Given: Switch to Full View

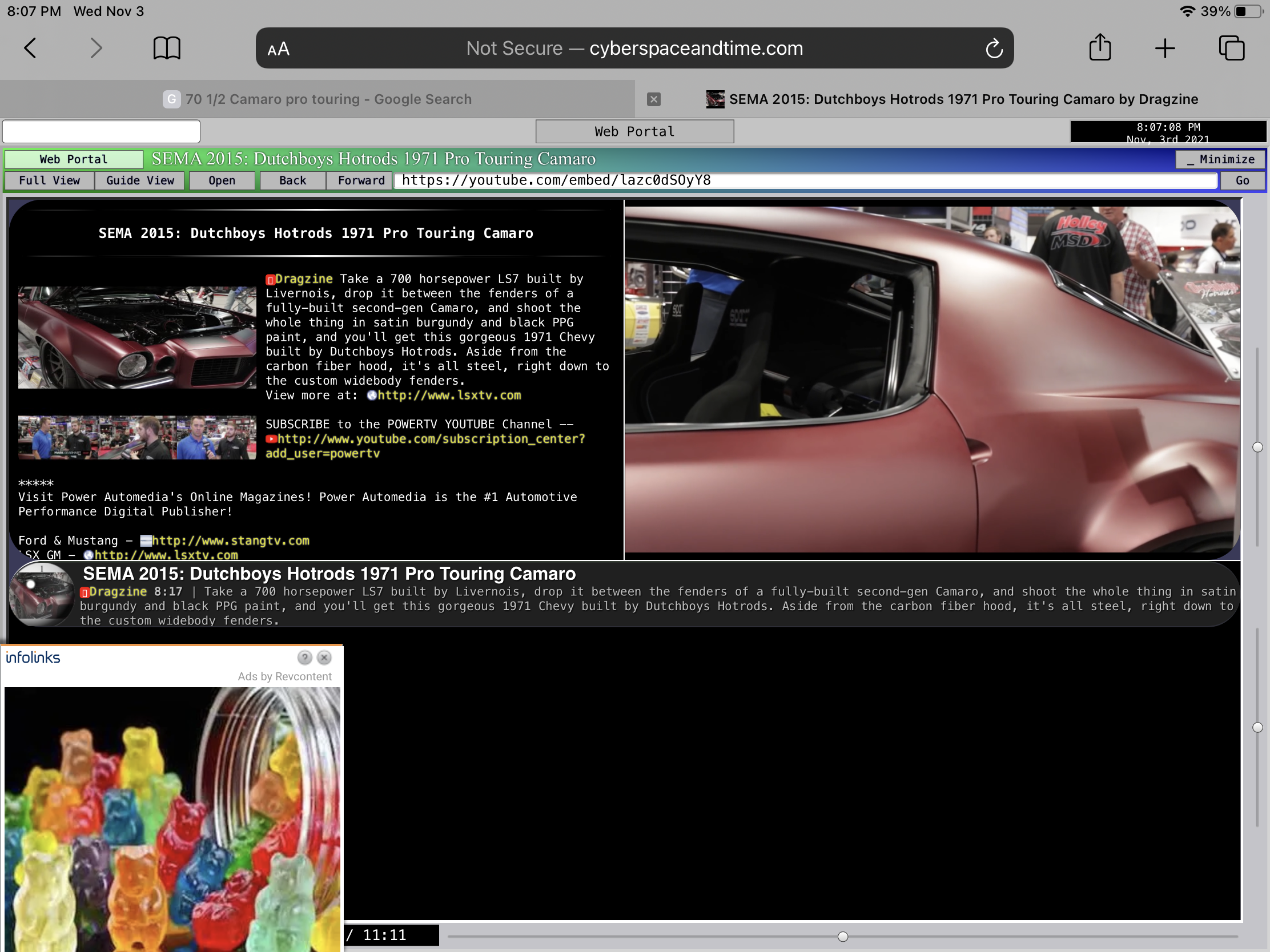Looking at the screenshot, I should point(49,181).
